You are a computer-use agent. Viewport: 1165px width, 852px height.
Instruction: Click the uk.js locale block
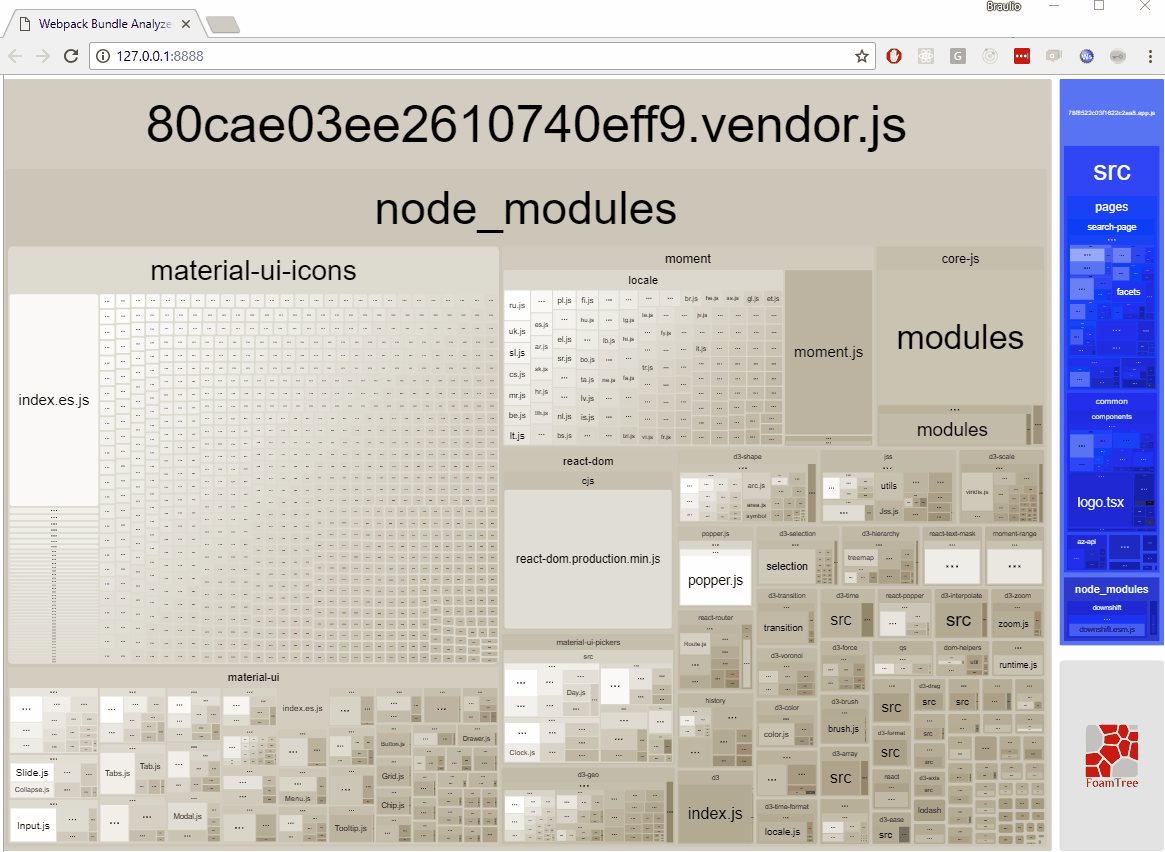point(517,331)
